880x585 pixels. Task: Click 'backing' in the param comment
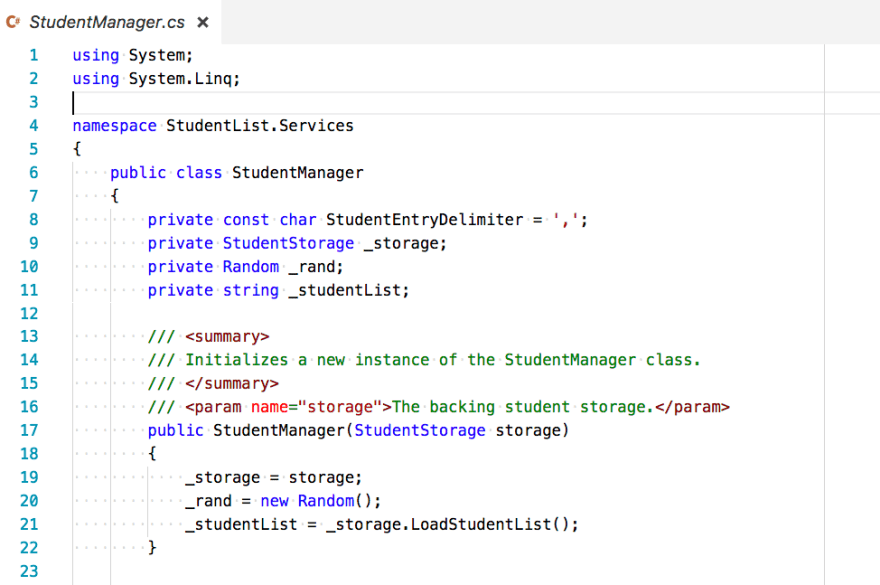pyautogui.click(x=462, y=407)
